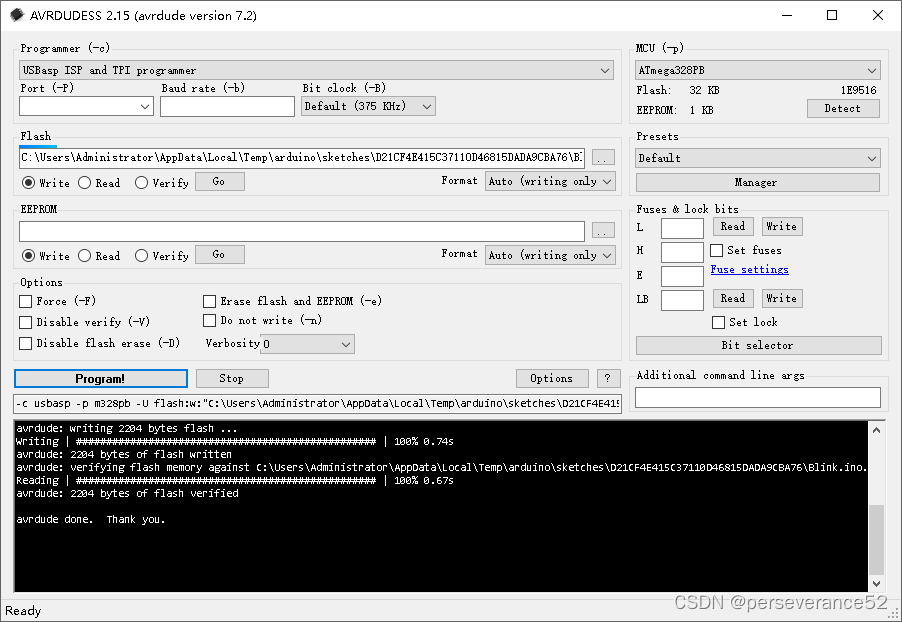The height and width of the screenshot is (622, 902).
Task: Open the presets Manager
Action: [x=758, y=182]
